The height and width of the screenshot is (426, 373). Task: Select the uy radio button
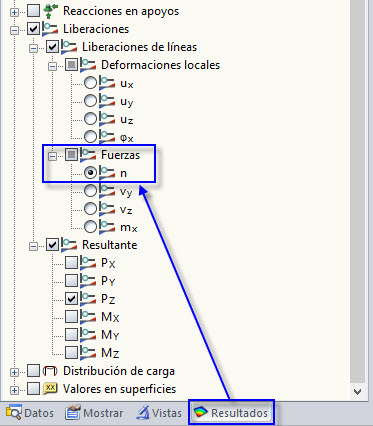[90, 101]
